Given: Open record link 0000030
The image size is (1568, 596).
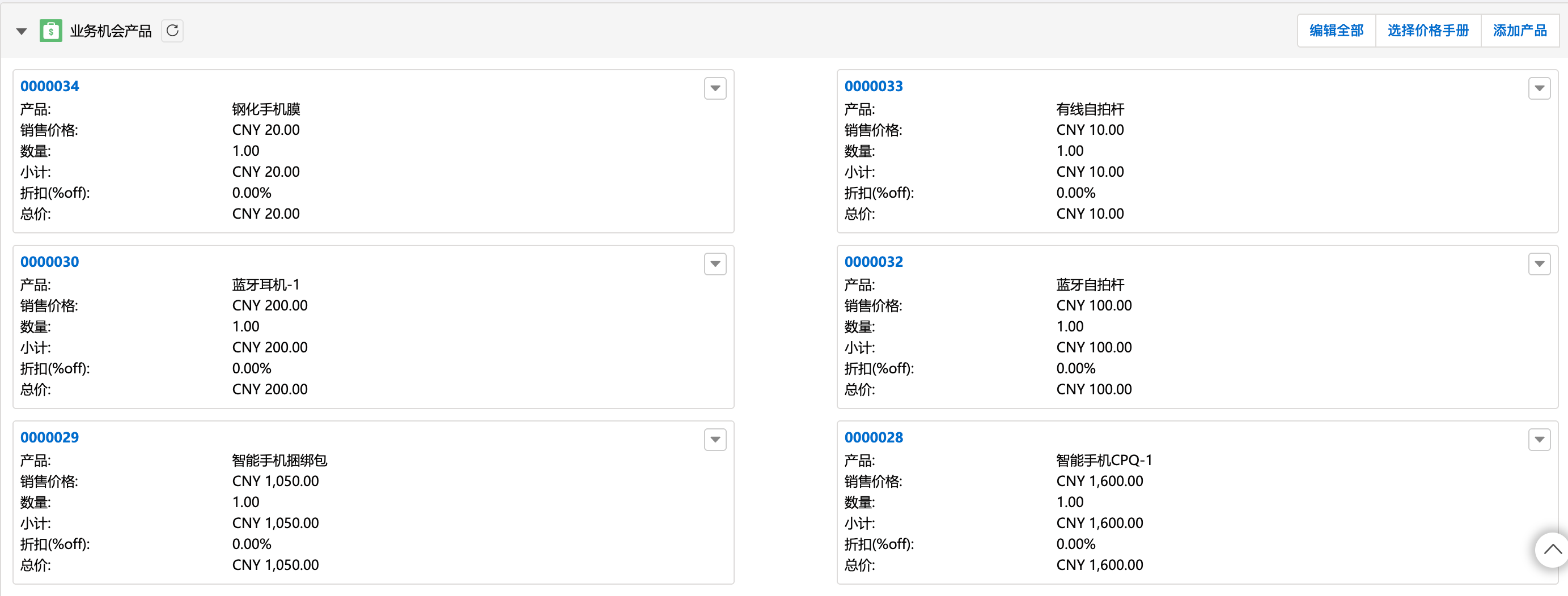Looking at the screenshot, I should coord(49,262).
